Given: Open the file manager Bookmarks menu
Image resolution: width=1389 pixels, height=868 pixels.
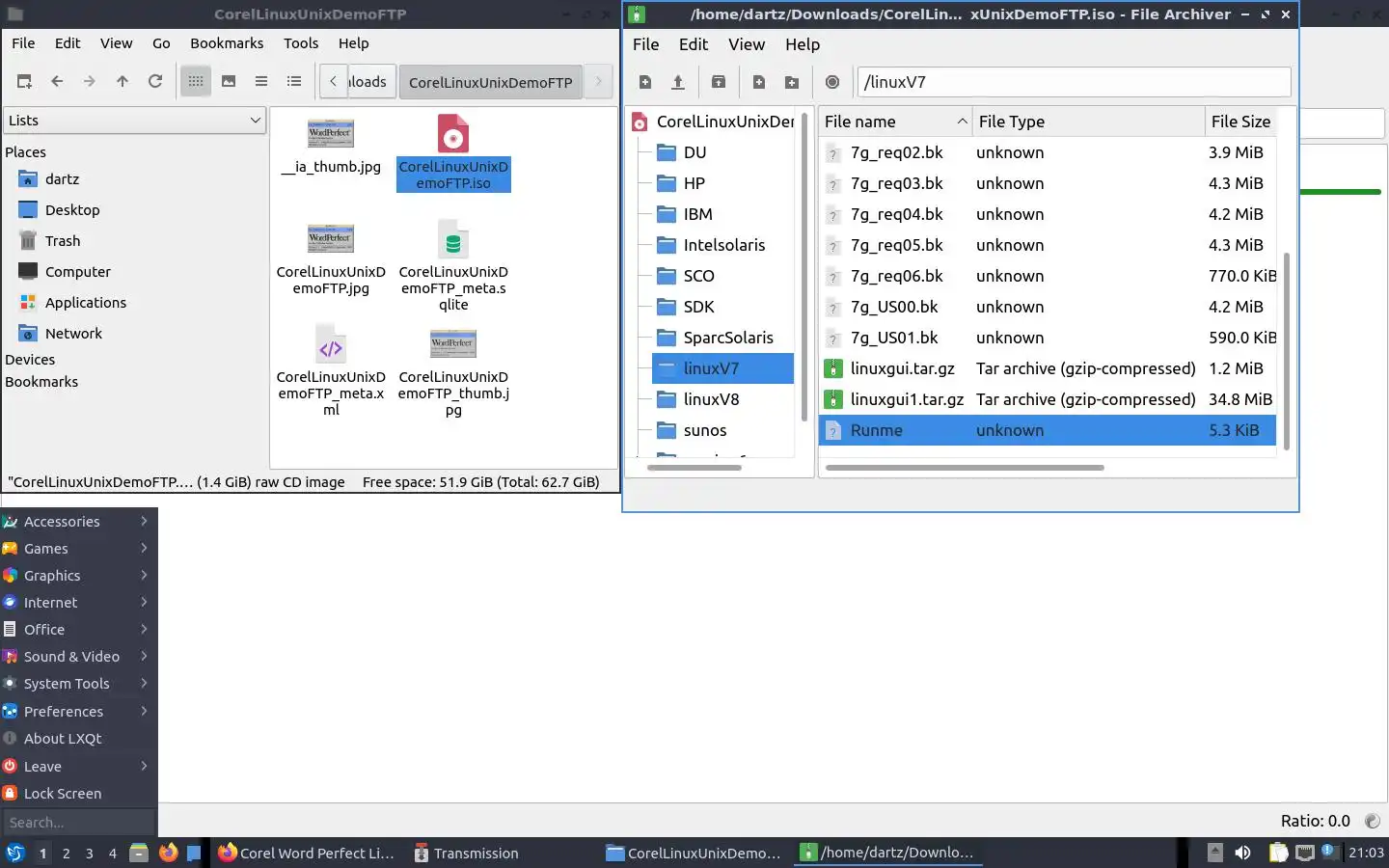Looking at the screenshot, I should point(227,43).
